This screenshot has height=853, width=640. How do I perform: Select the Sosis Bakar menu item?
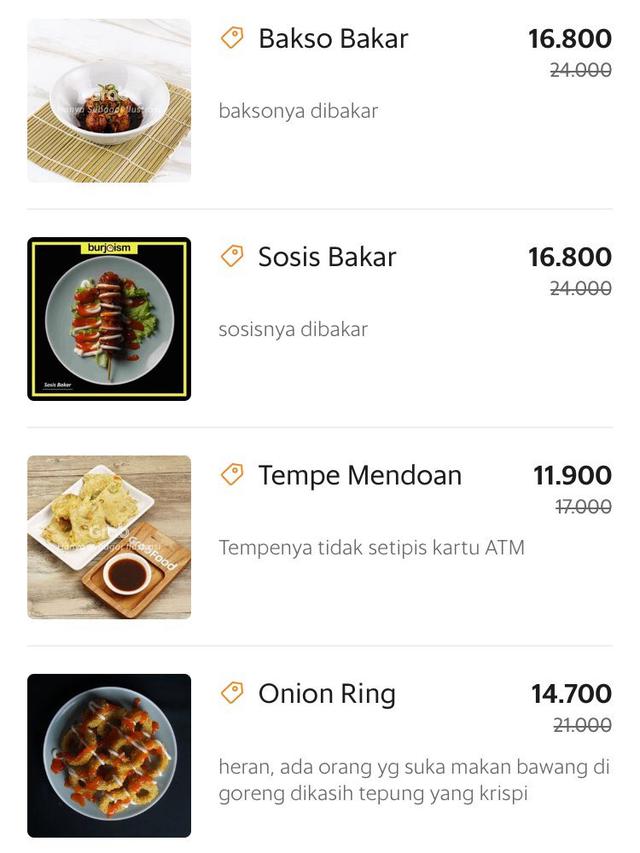click(327, 258)
